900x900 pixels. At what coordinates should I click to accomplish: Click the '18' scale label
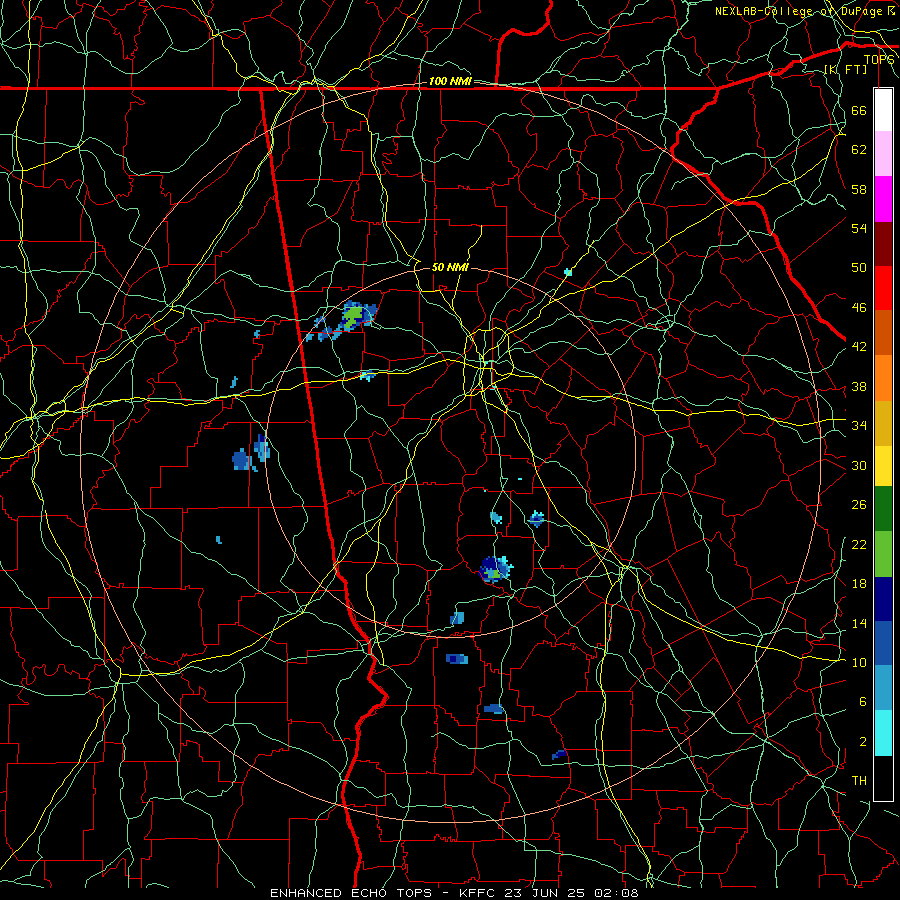[859, 584]
